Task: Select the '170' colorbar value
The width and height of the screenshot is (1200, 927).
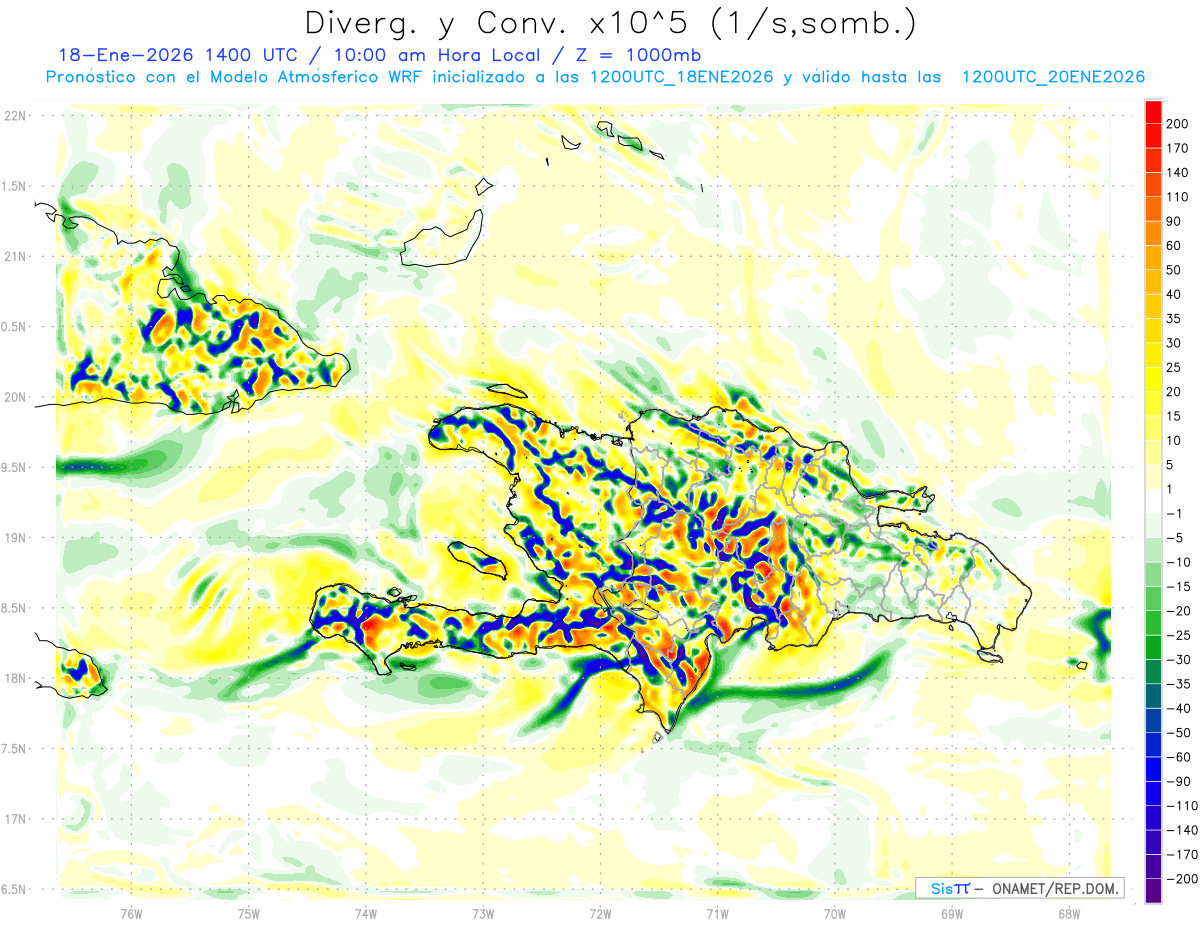Action: [x=1178, y=148]
